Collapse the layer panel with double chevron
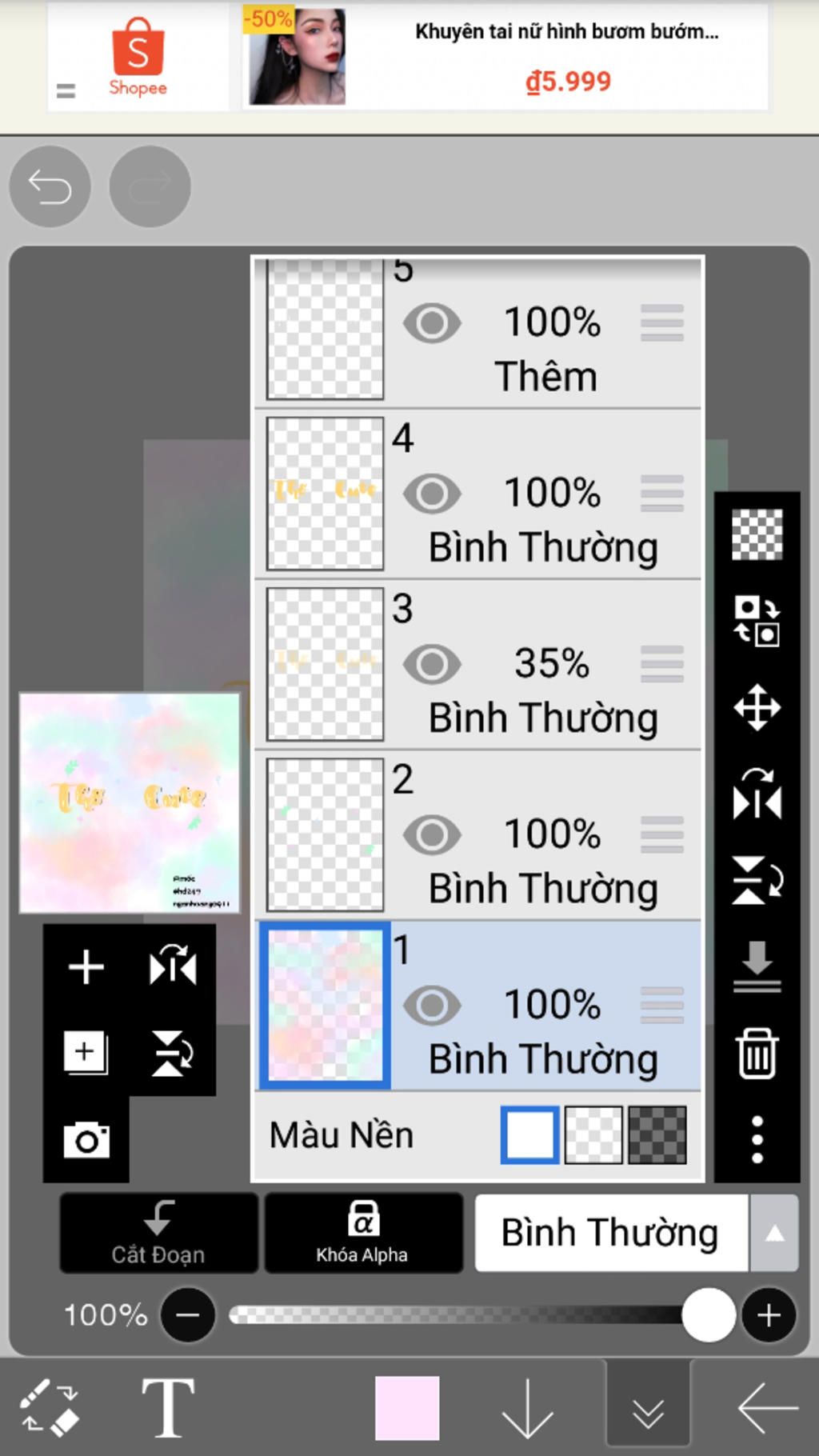819x1456 pixels. 648,1410
